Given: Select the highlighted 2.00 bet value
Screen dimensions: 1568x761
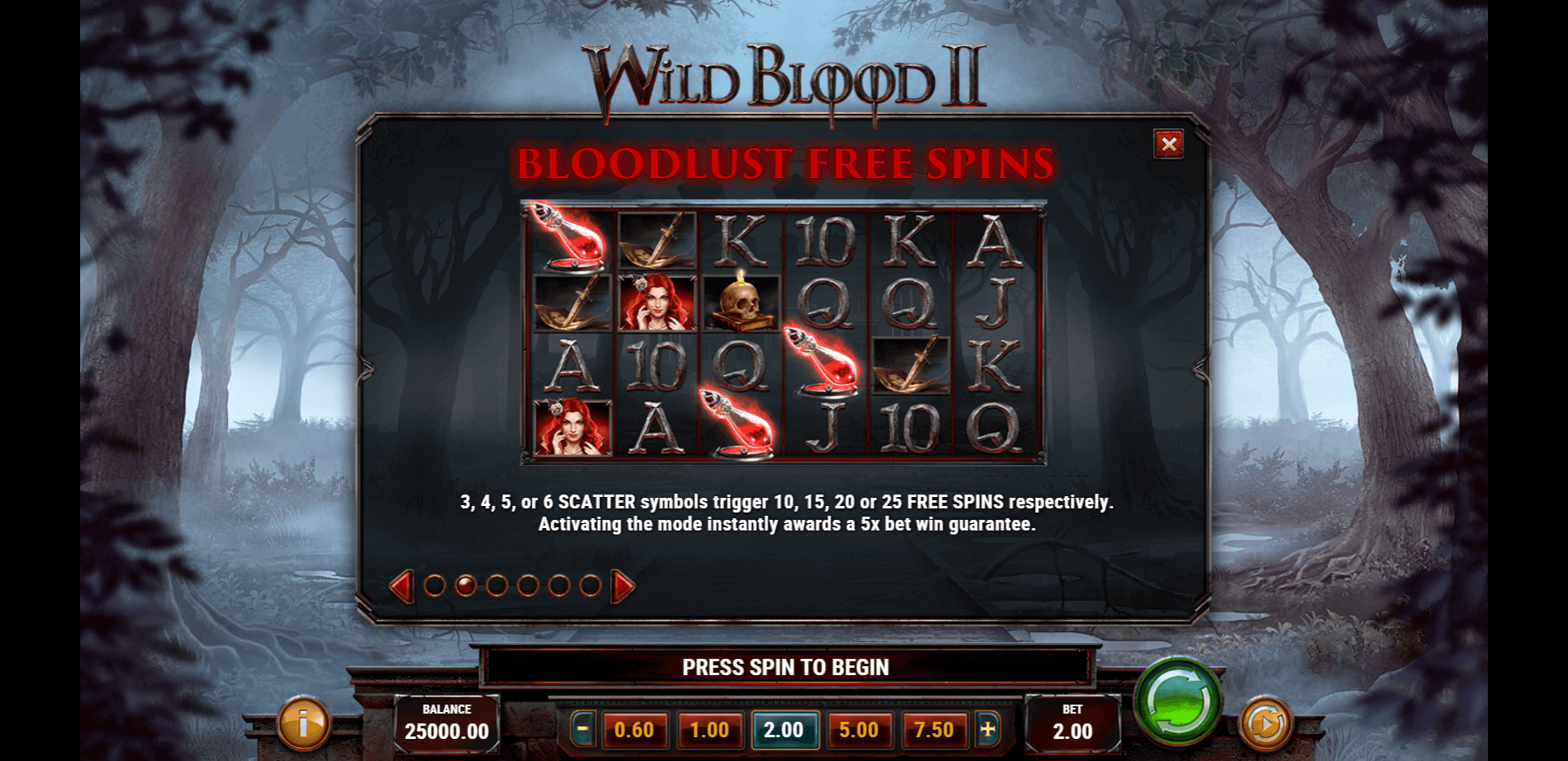Looking at the screenshot, I should coord(784,730).
